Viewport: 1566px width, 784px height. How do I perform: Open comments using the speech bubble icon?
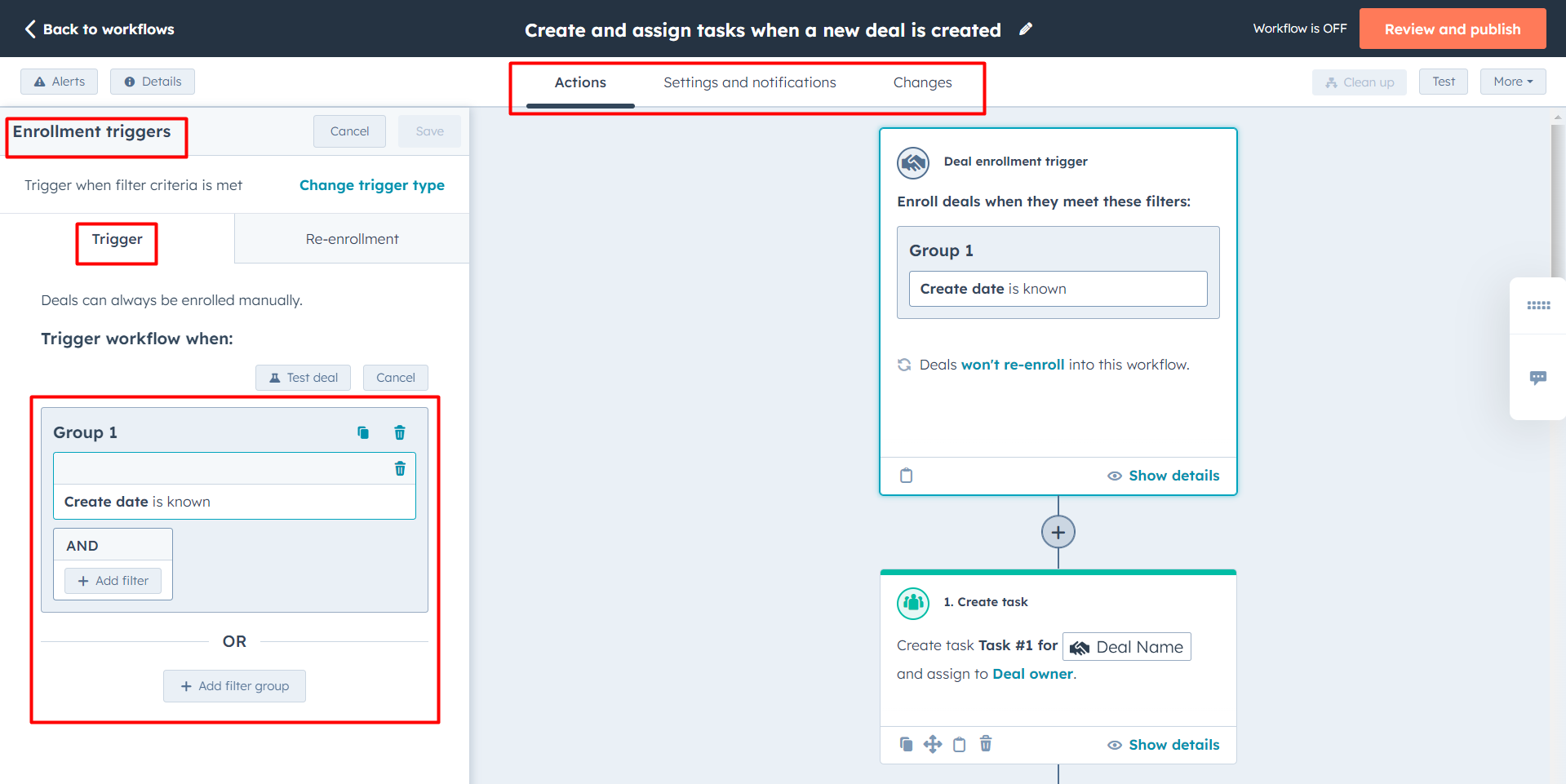1537,377
